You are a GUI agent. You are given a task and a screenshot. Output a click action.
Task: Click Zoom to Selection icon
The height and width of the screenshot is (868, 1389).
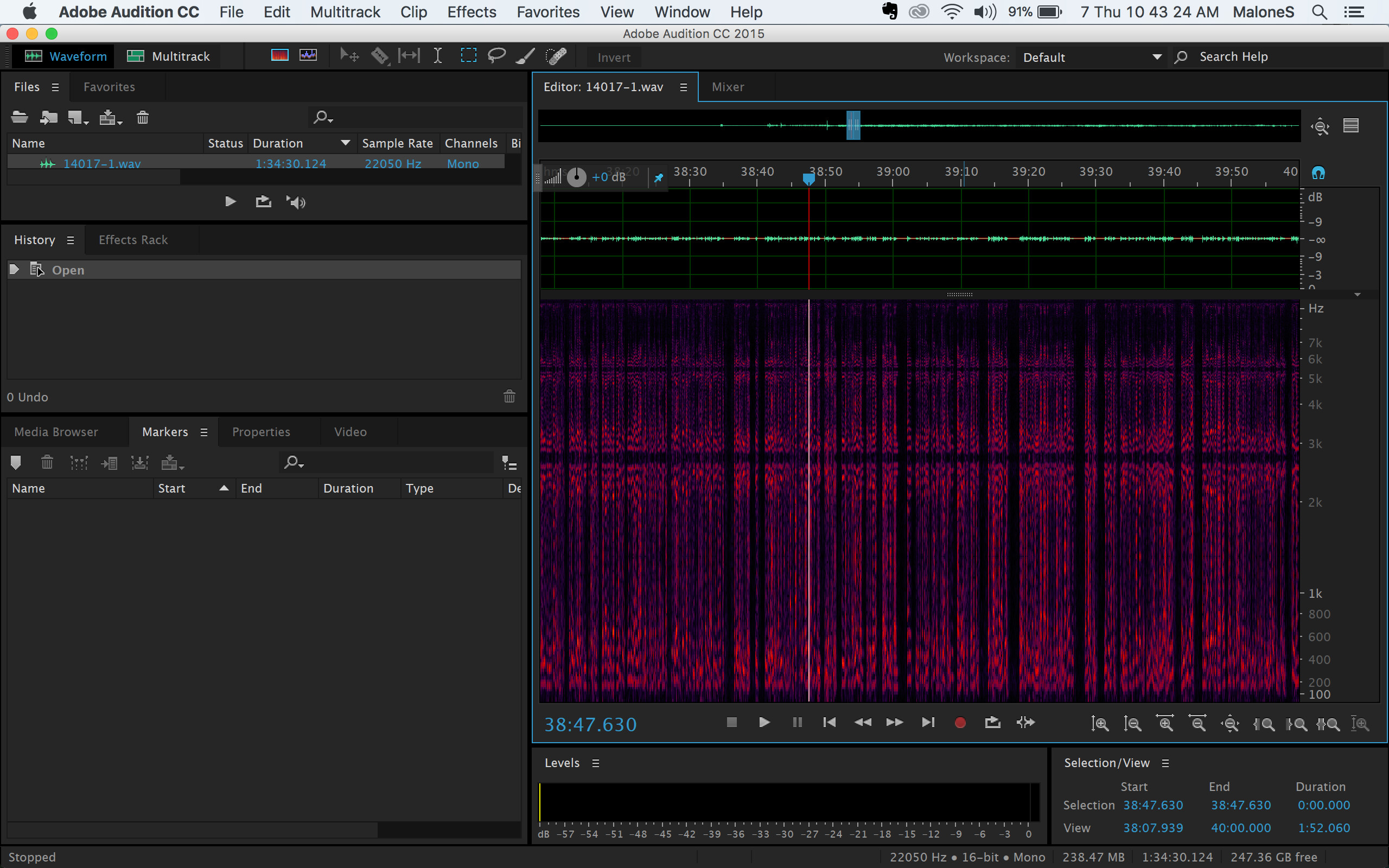(x=1329, y=723)
